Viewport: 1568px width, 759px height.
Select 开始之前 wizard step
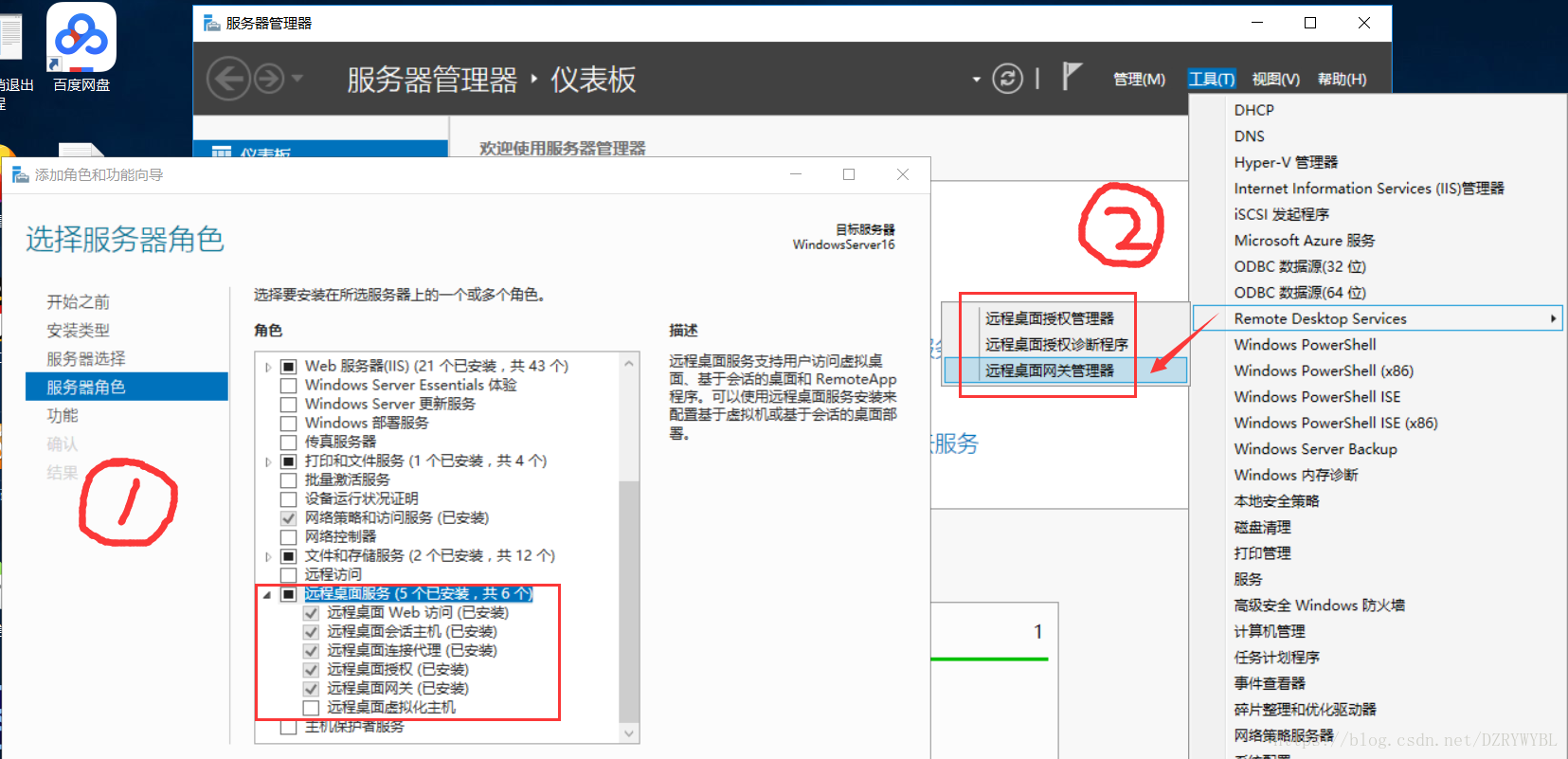pos(79,302)
